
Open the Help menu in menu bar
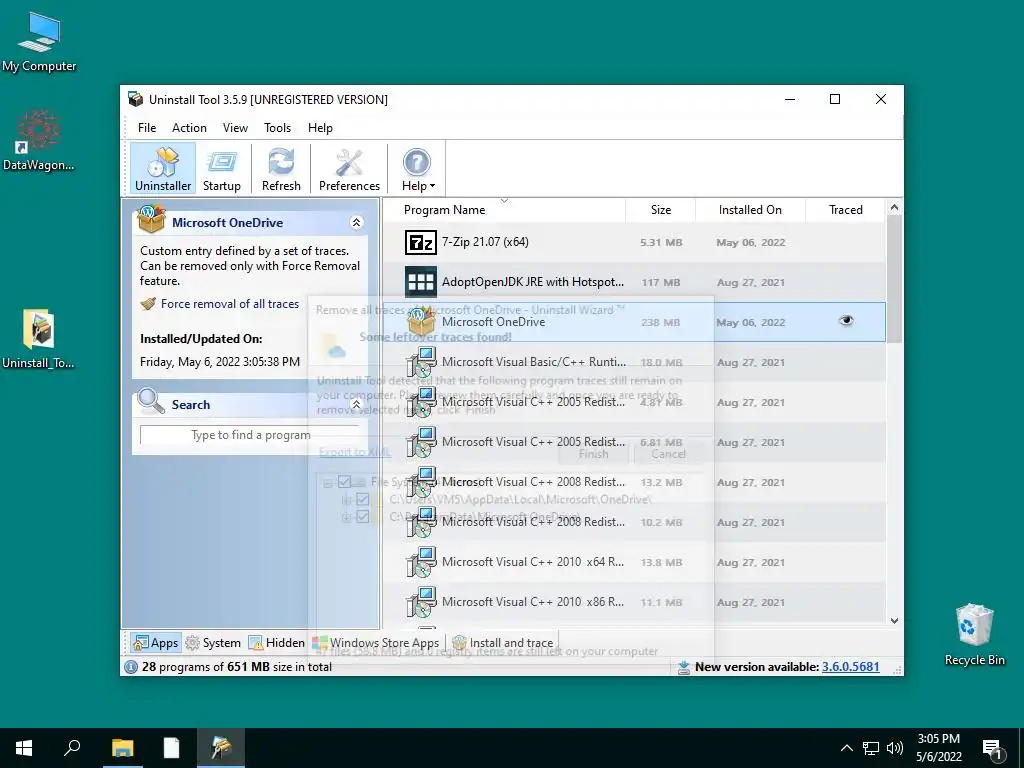pos(320,128)
